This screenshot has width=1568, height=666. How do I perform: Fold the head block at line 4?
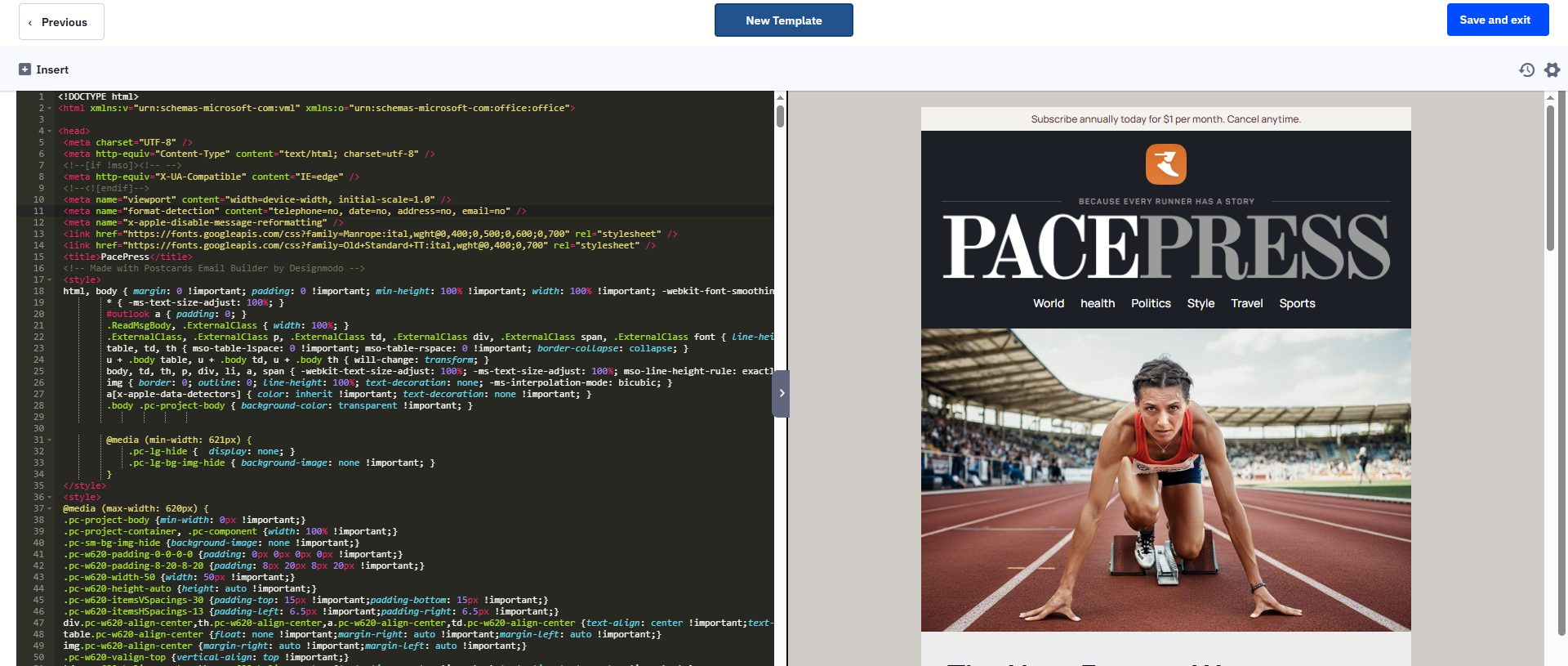[x=49, y=131]
